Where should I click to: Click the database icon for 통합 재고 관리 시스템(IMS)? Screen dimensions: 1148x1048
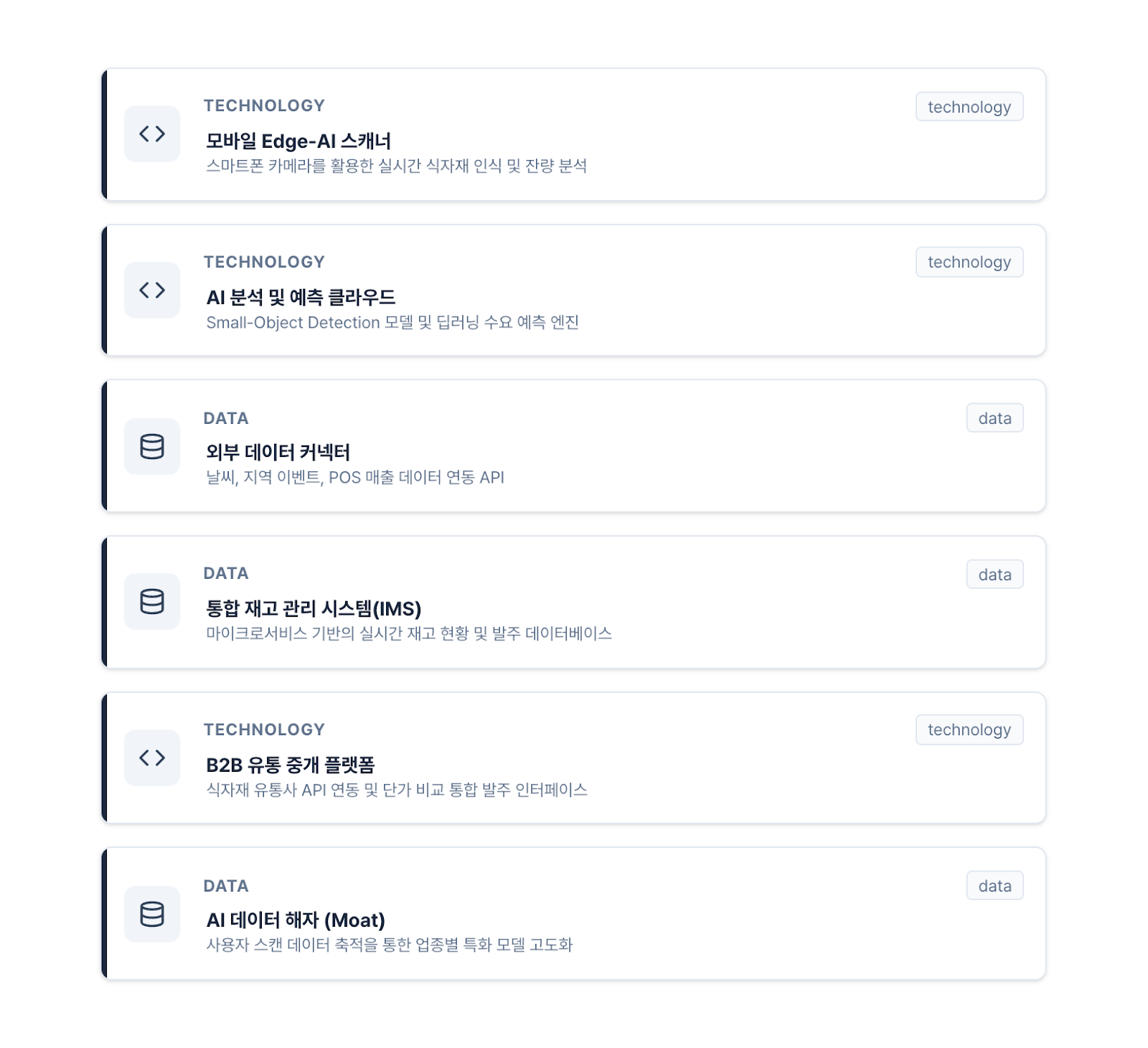(152, 602)
